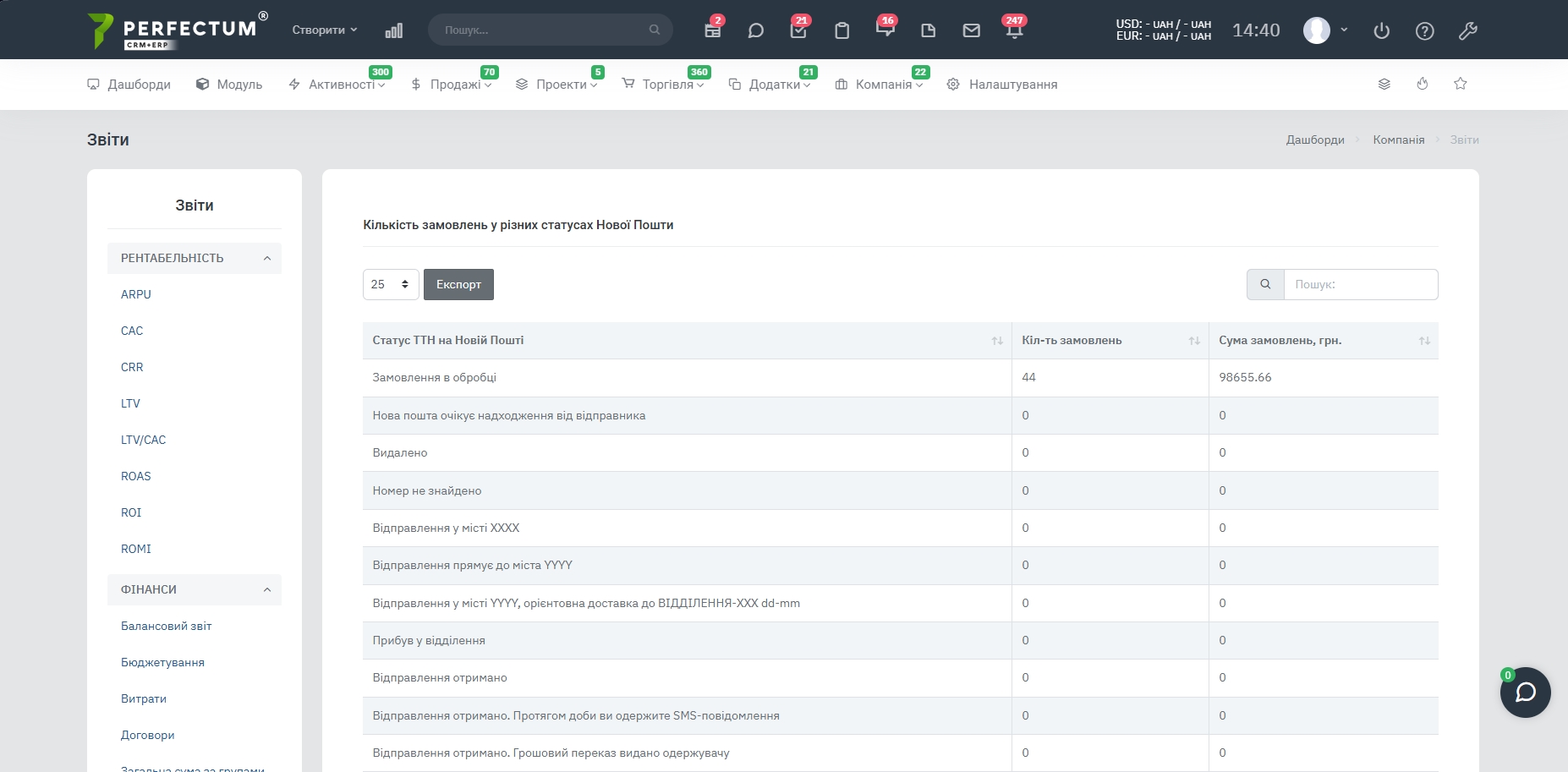
Task: Open the Торгівля menu dropdown
Action: (x=662, y=85)
